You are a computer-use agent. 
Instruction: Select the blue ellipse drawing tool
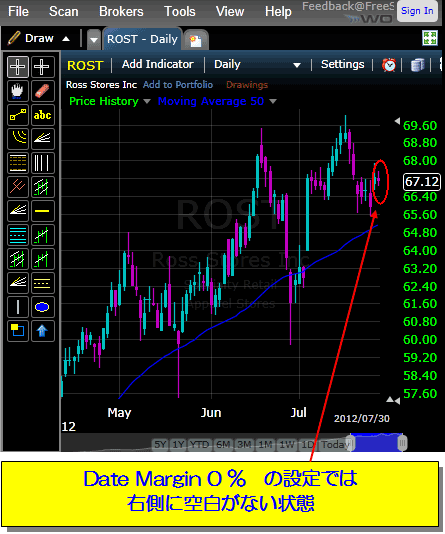coord(42,307)
